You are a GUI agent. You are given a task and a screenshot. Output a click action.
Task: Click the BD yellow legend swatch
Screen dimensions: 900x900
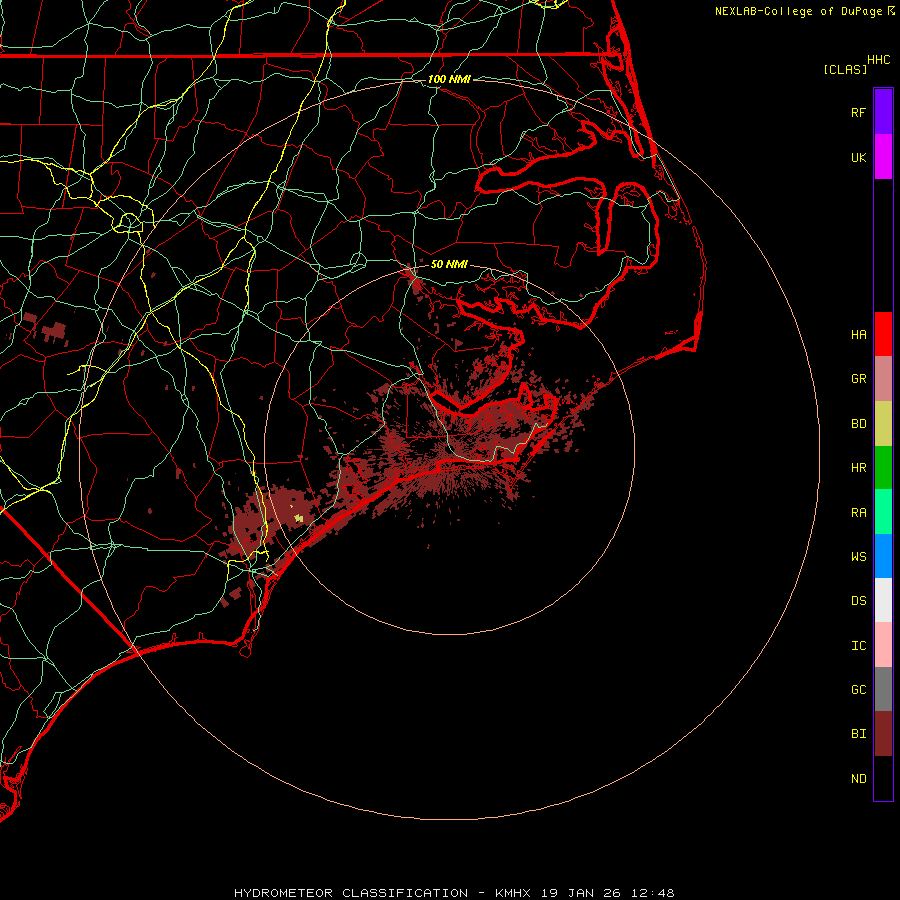(x=883, y=423)
